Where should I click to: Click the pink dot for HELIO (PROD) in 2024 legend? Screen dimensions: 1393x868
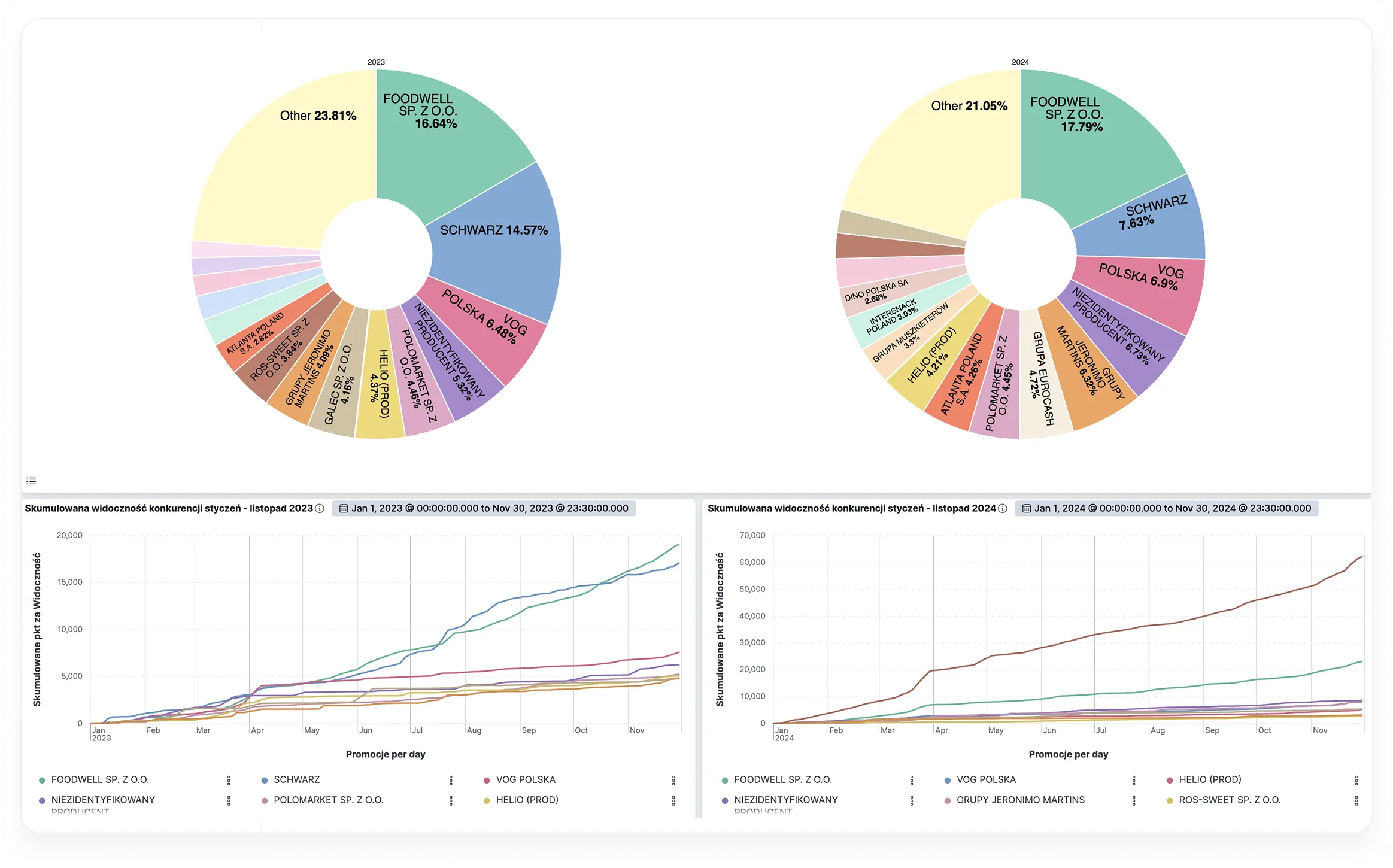point(1170,780)
